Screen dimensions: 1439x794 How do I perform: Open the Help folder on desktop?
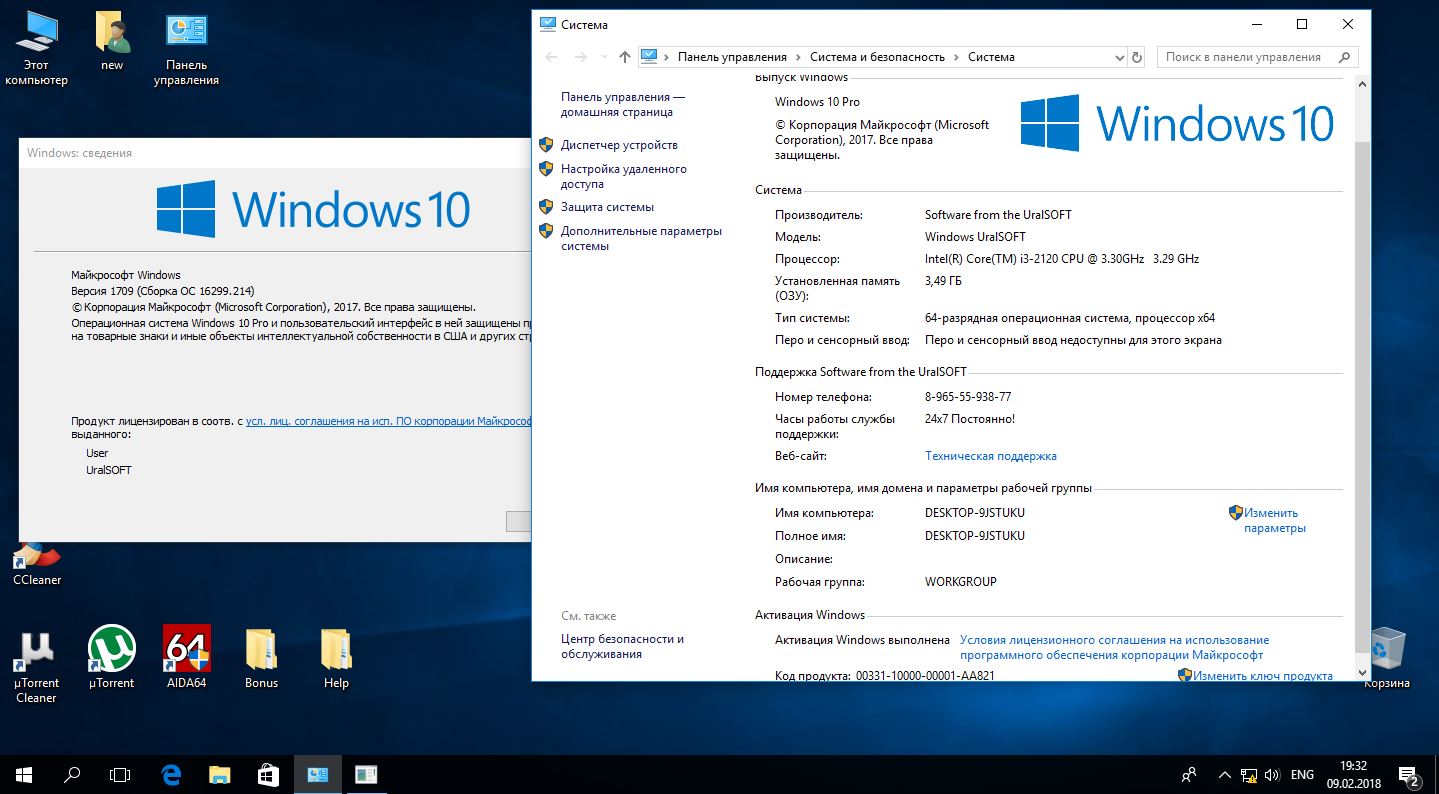[336, 651]
